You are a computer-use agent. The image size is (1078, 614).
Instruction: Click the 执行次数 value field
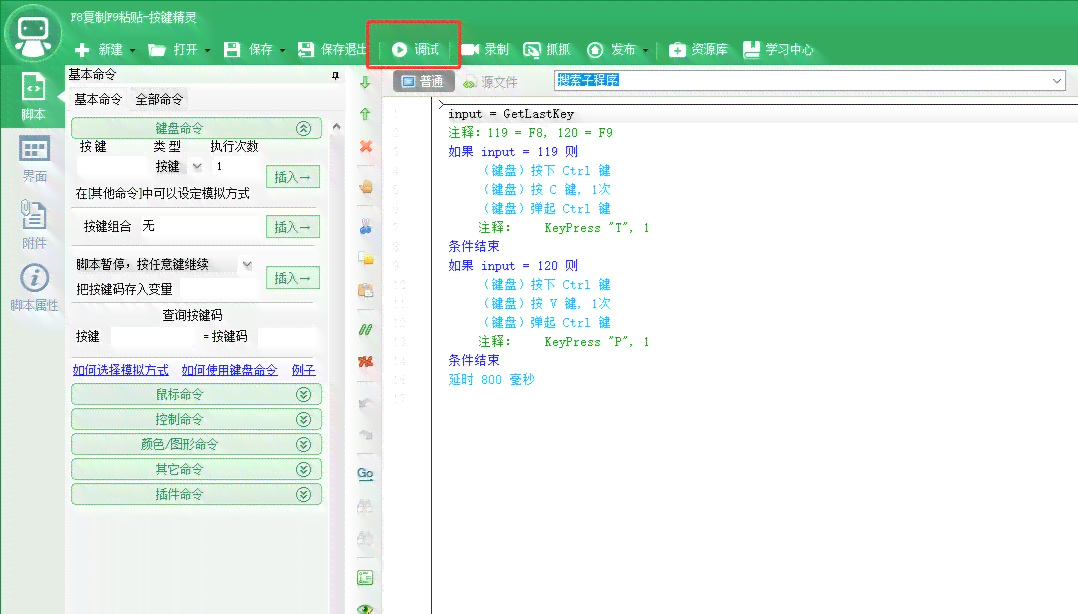(235, 166)
